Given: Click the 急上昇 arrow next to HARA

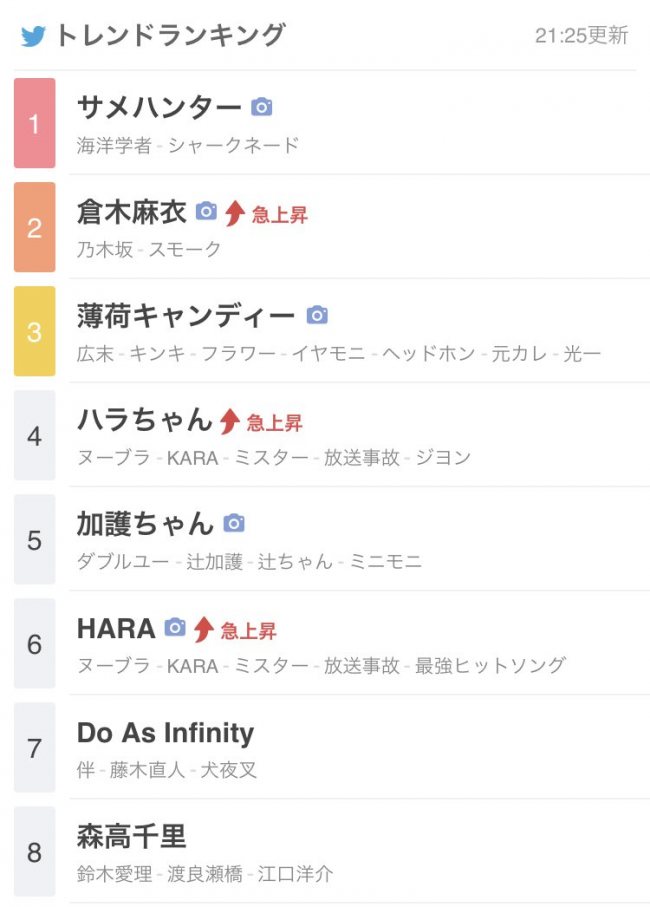Looking at the screenshot, I should click(x=204, y=629).
